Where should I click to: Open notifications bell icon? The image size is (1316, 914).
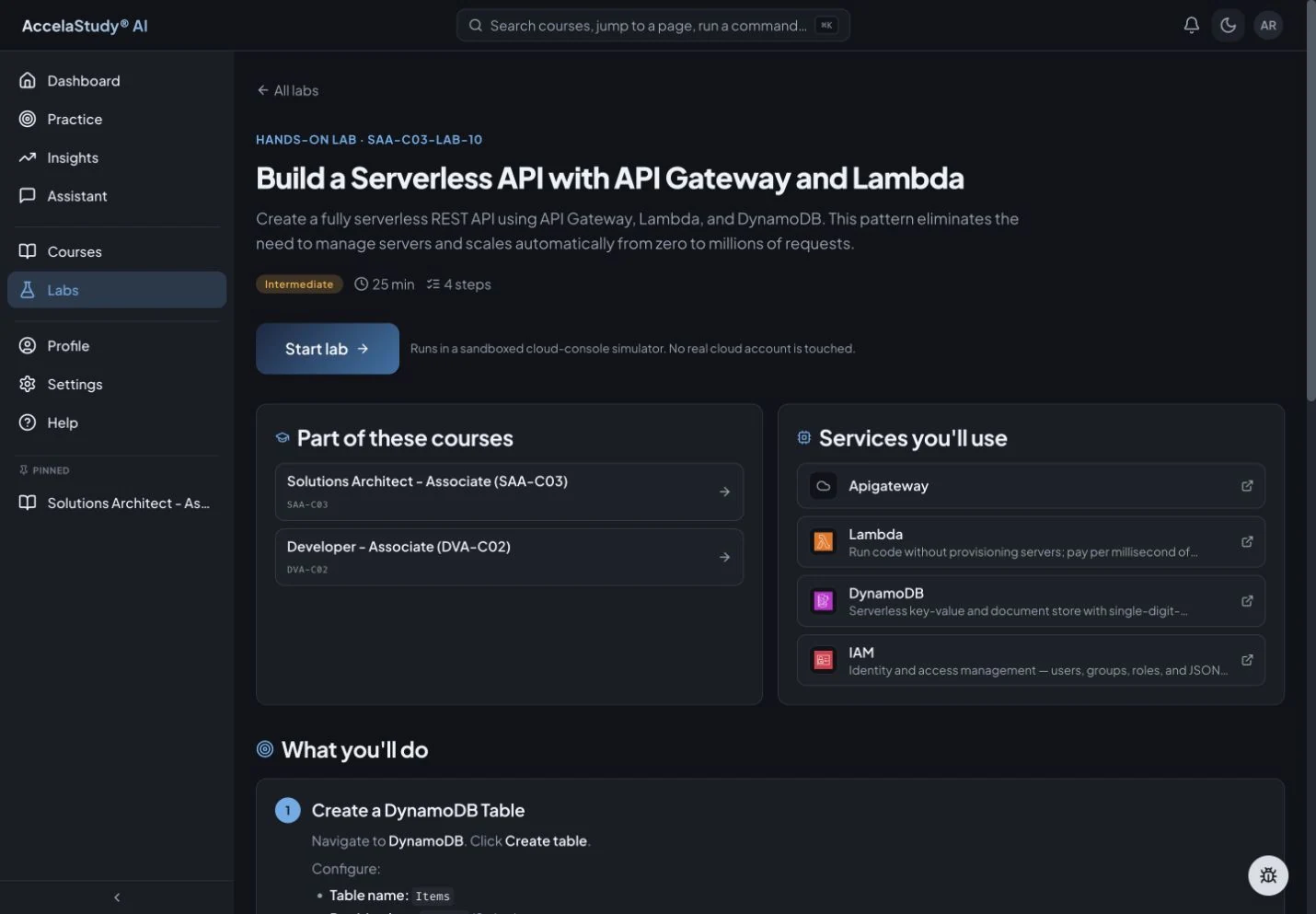[1191, 26]
